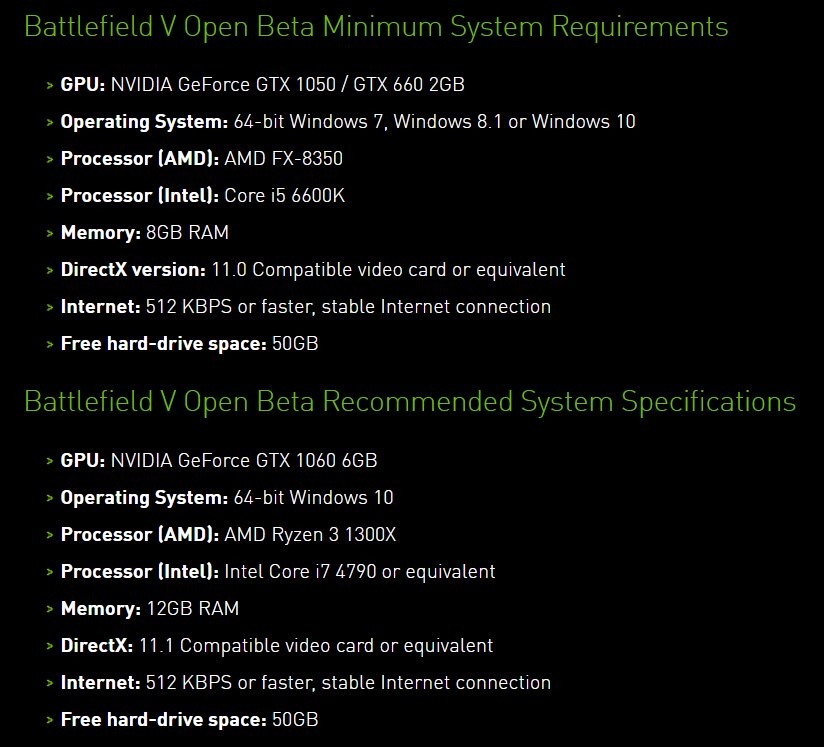This screenshot has height=747, width=824.
Task: Click the Recommended System Specifications heading
Action: (x=410, y=402)
